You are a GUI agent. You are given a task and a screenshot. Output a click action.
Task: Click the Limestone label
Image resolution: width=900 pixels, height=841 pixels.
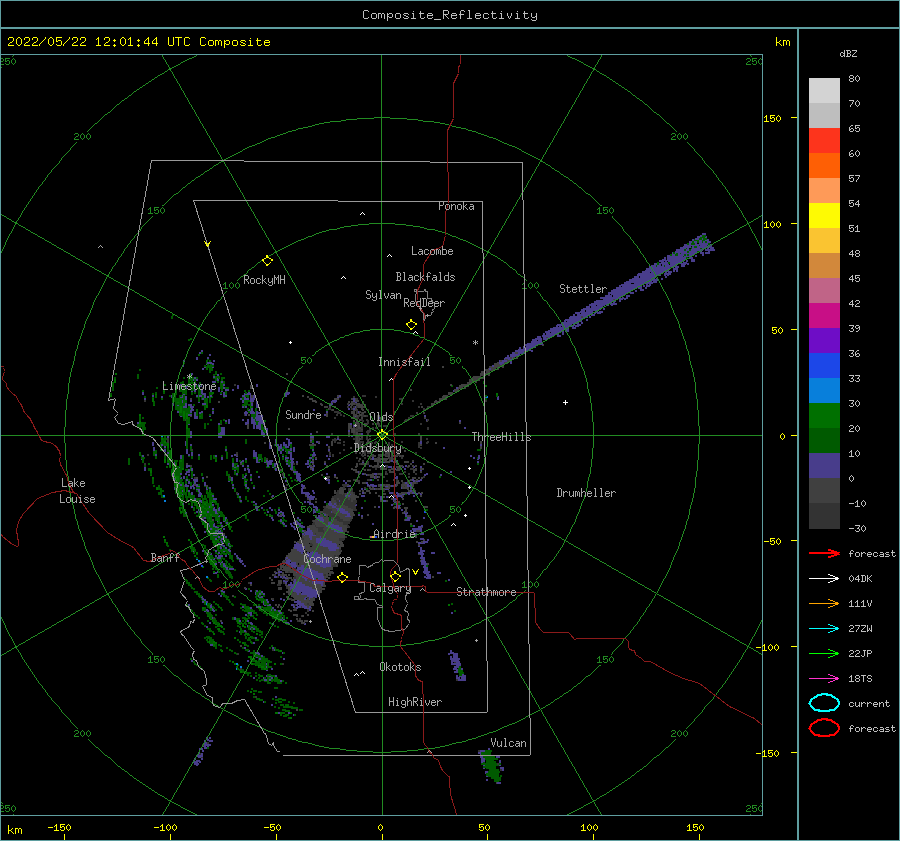coord(189,386)
